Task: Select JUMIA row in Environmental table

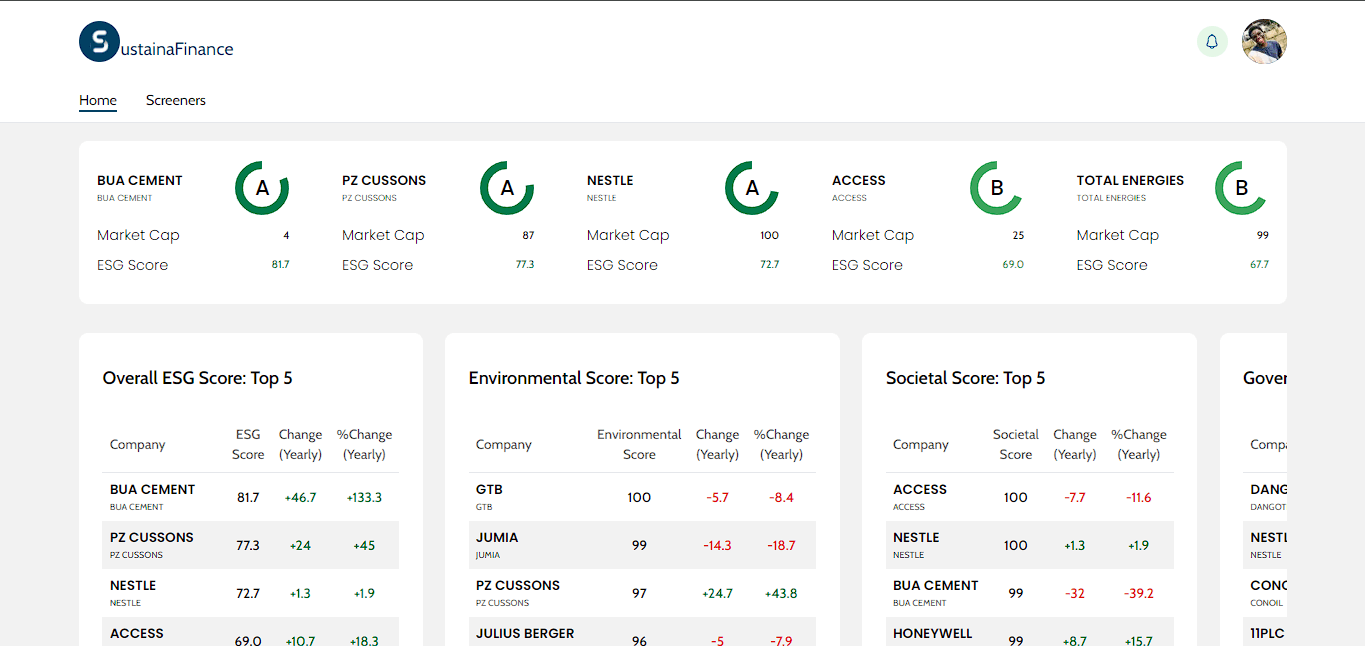Action: (642, 545)
